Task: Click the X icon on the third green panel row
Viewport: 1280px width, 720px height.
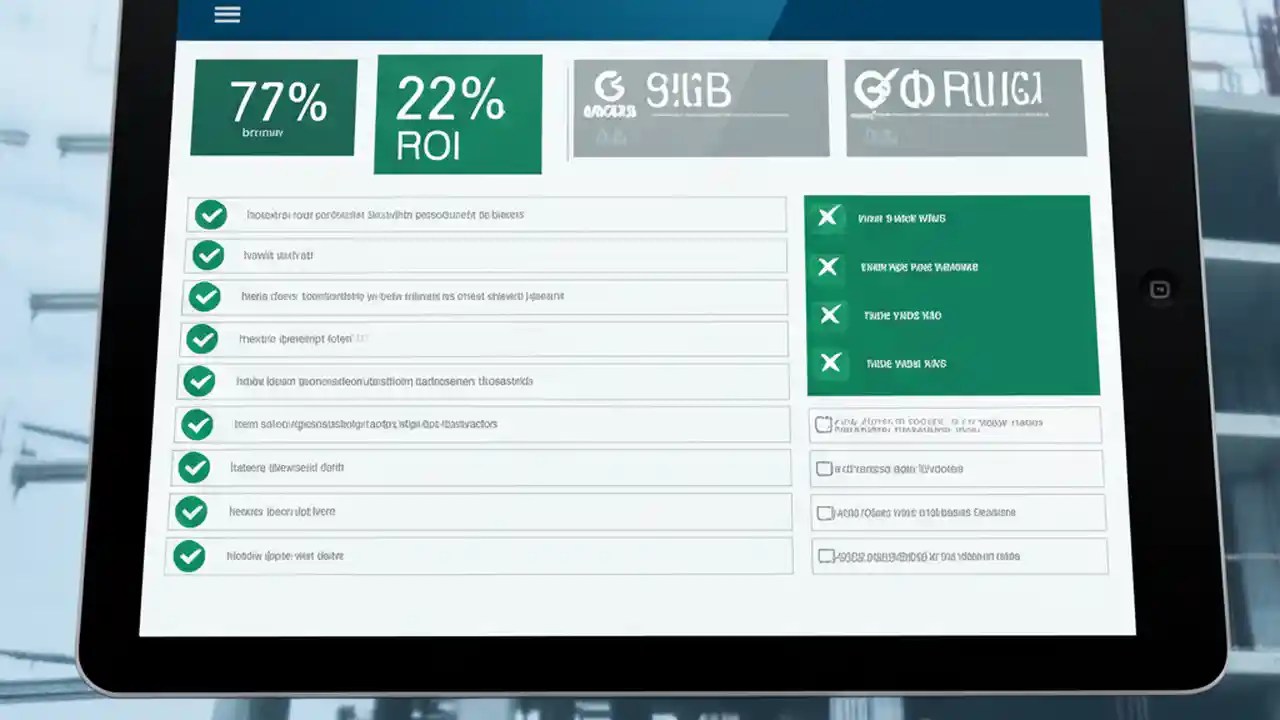Action: (830, 315)
